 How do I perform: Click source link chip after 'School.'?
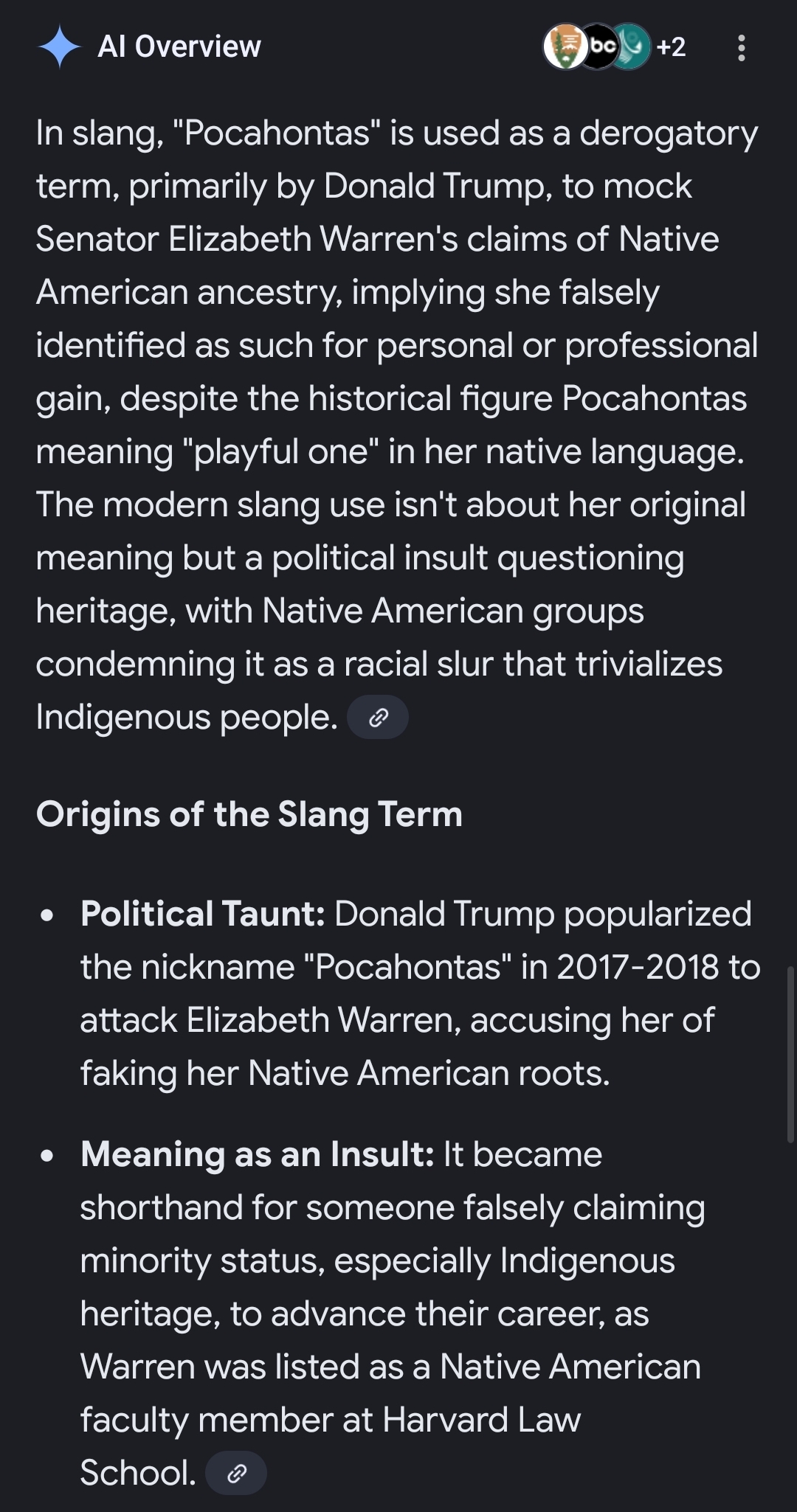click(x=236, y=1474)
